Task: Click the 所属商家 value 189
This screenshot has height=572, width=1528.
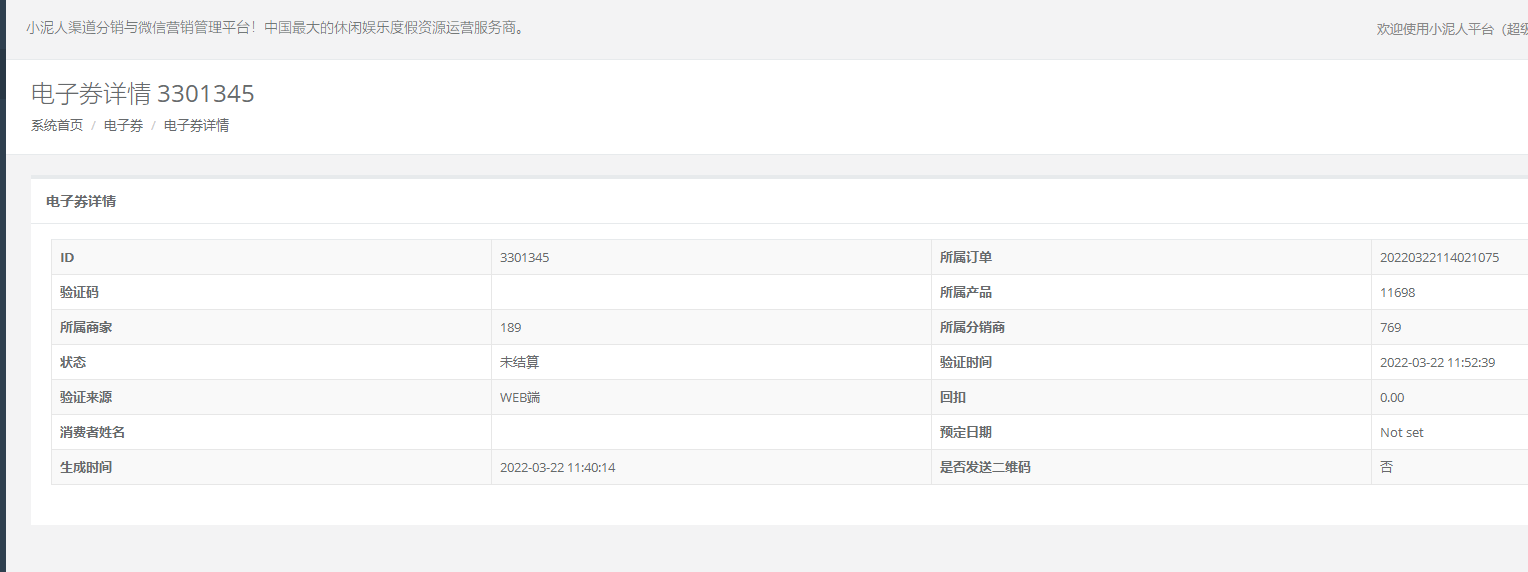Action: [510, 328]
